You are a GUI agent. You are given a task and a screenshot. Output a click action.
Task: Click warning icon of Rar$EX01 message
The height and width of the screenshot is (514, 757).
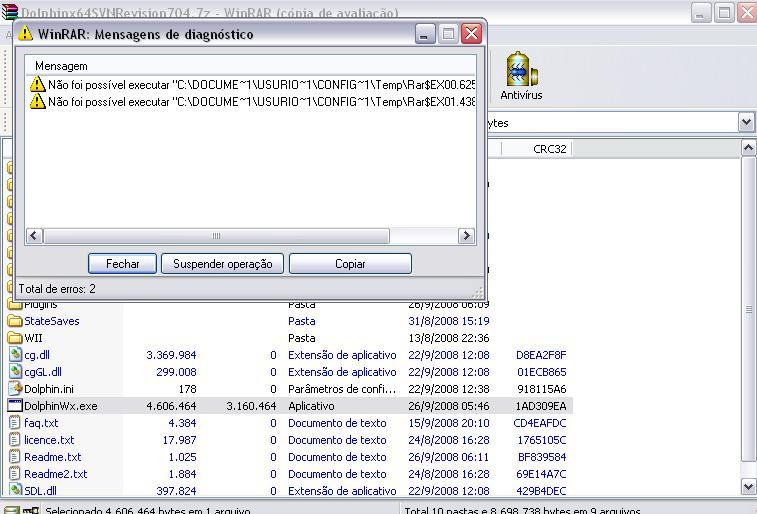point(37,101)
